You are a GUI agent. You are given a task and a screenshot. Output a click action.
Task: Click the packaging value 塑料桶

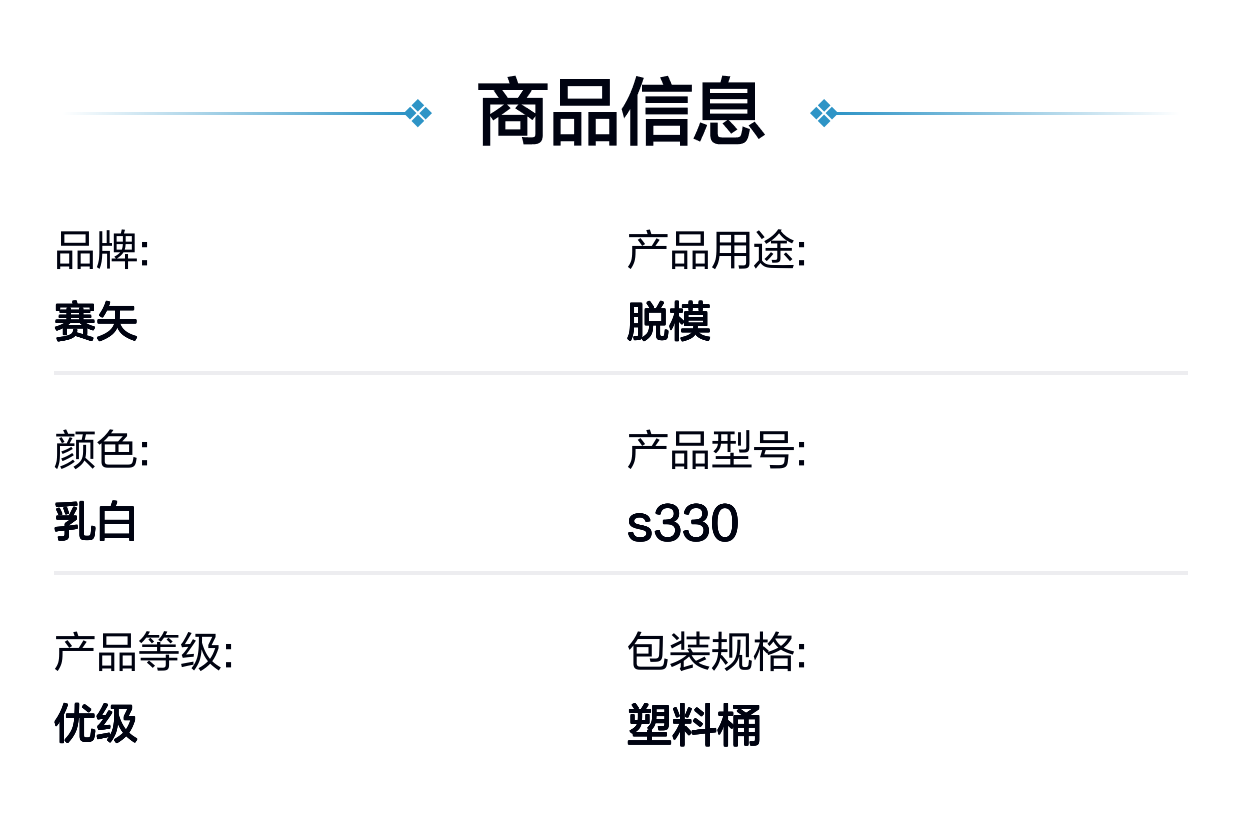pyautogui.click(x=694, y=724)
